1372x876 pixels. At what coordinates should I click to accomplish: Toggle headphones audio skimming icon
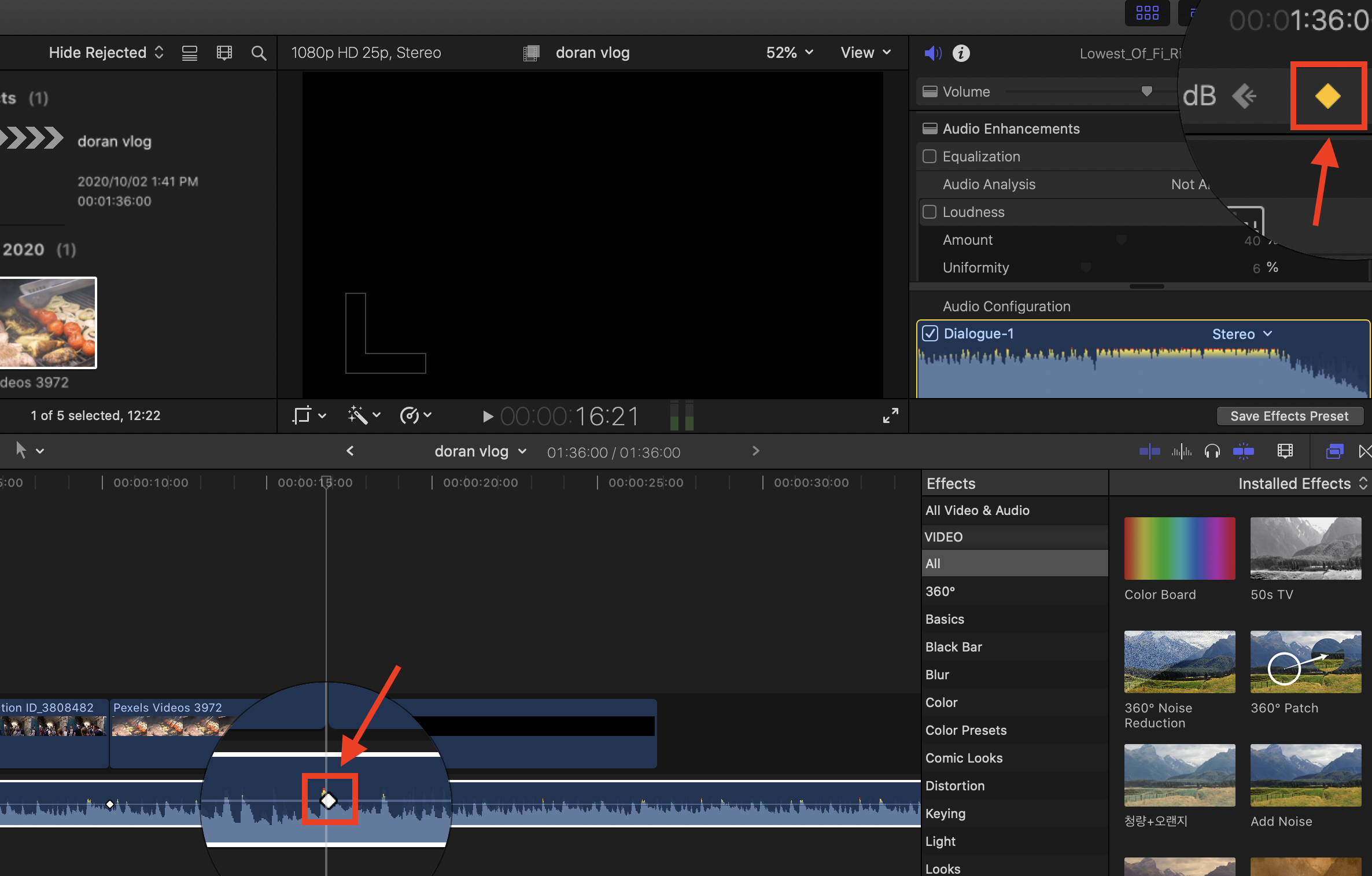tap(1212, 451)
